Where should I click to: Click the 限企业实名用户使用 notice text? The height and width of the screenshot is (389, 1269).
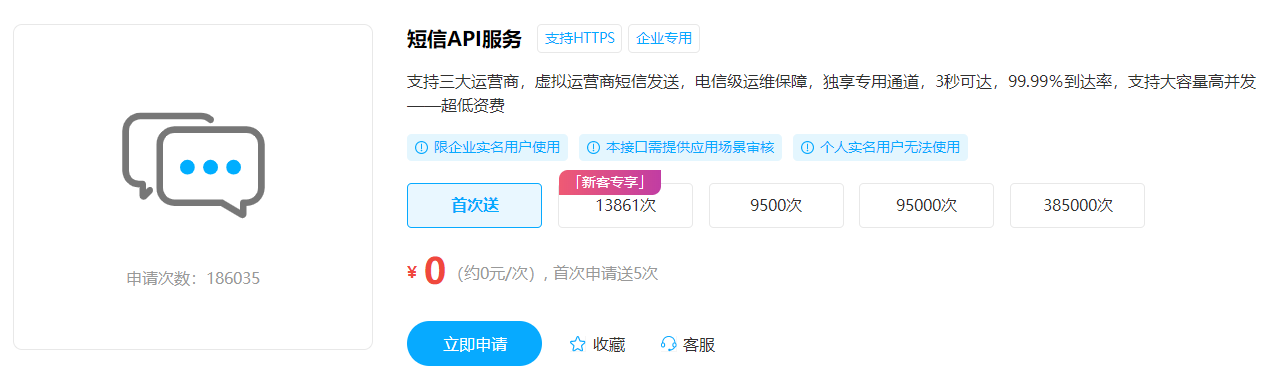tap(497, 147)
